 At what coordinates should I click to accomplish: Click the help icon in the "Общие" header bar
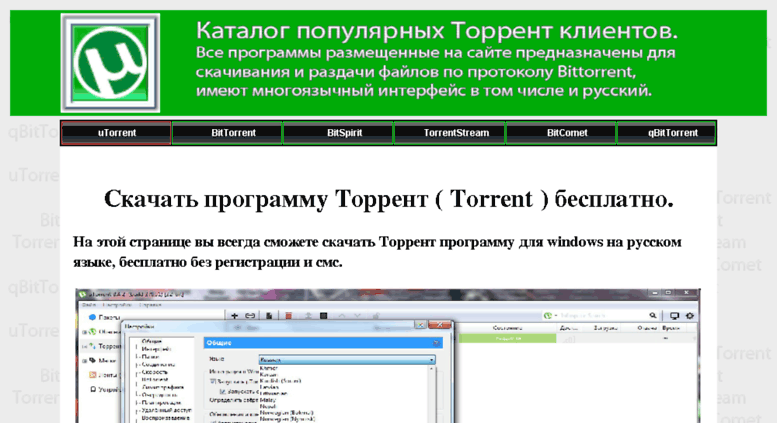coord(436,343)
